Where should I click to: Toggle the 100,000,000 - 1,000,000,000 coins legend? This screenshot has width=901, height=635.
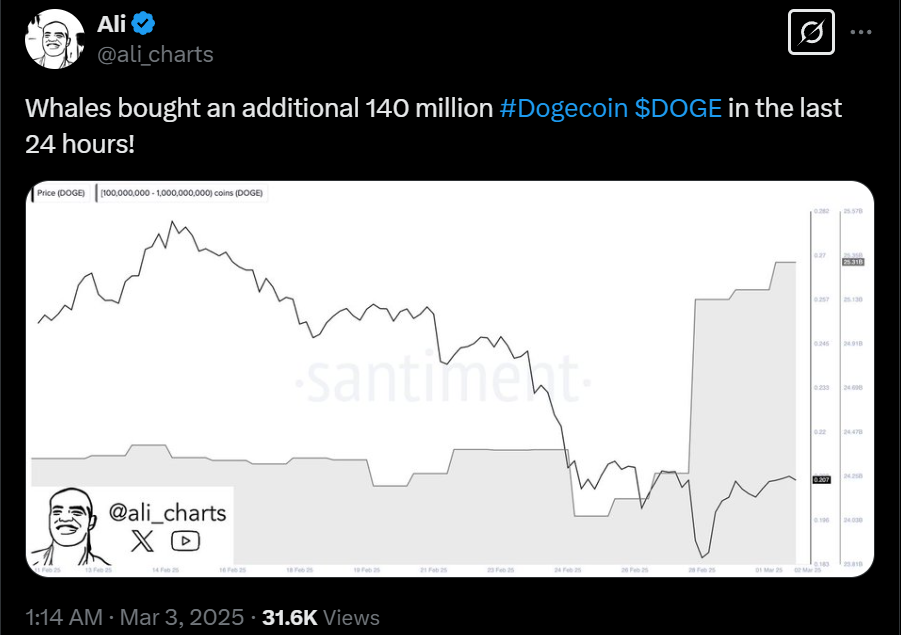pyautogui.click(x=182, y=193)
